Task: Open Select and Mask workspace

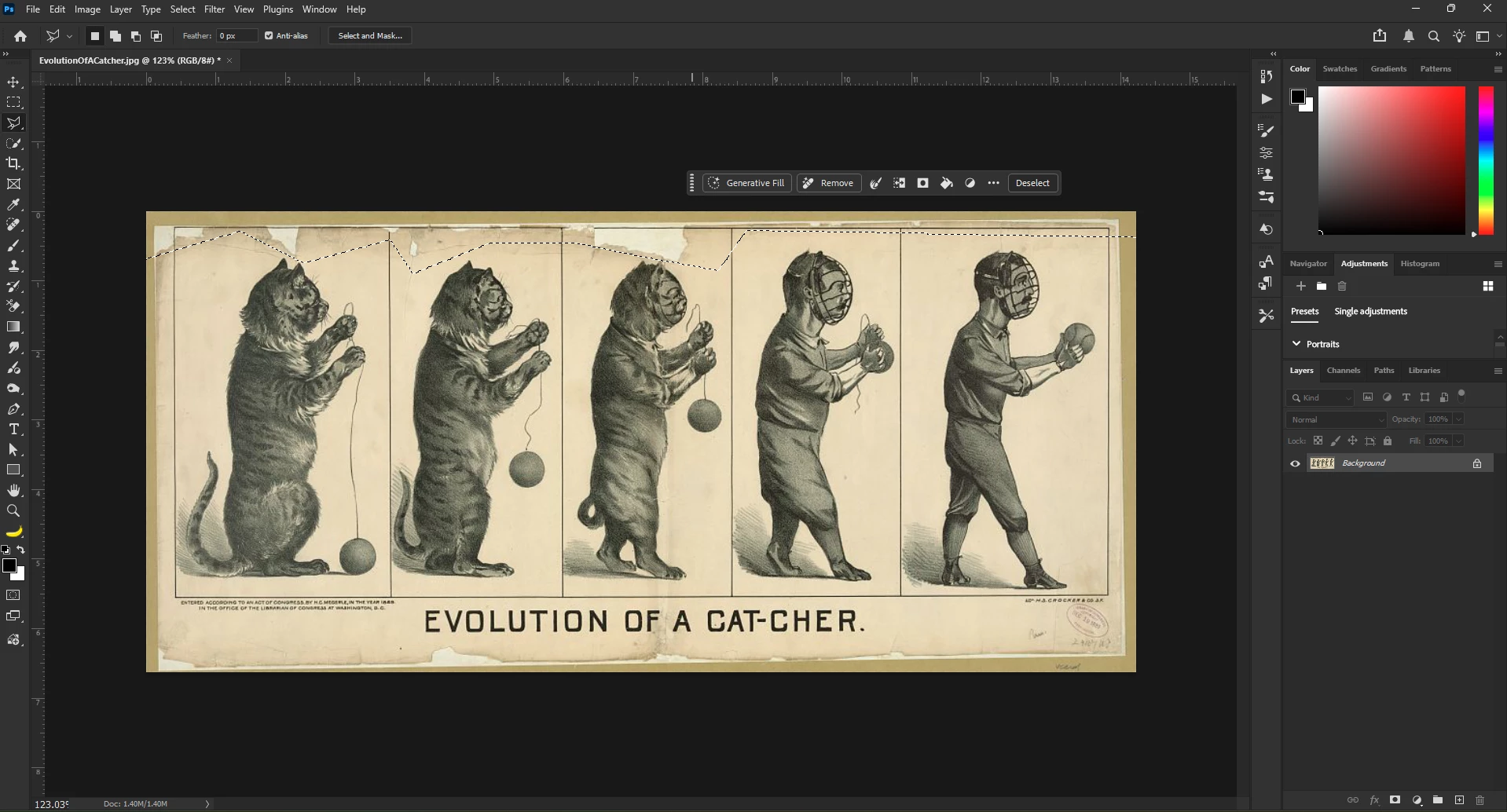Action: tap(370, 36)
